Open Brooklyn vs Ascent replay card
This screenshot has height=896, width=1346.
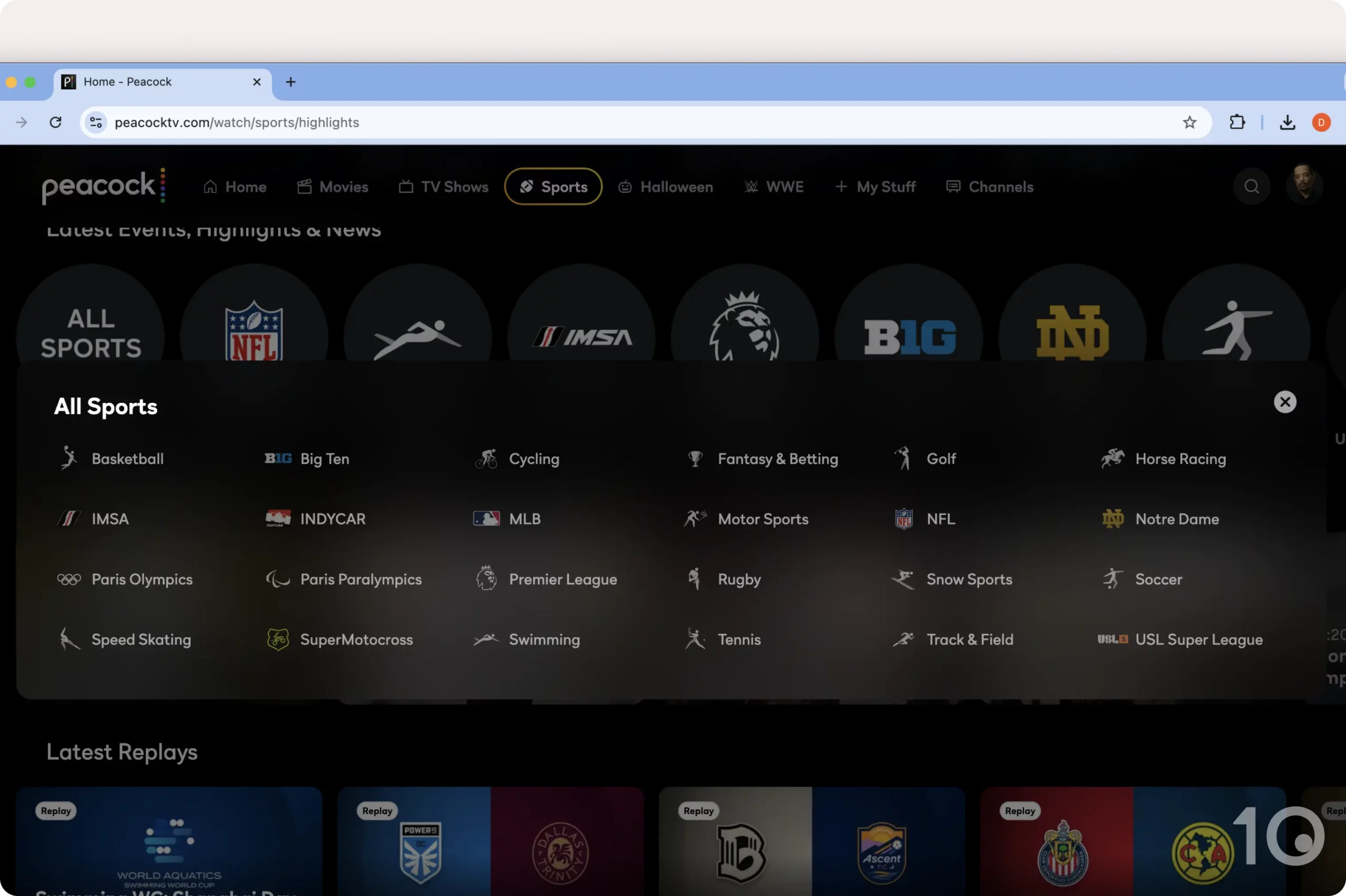coord(812,841)
